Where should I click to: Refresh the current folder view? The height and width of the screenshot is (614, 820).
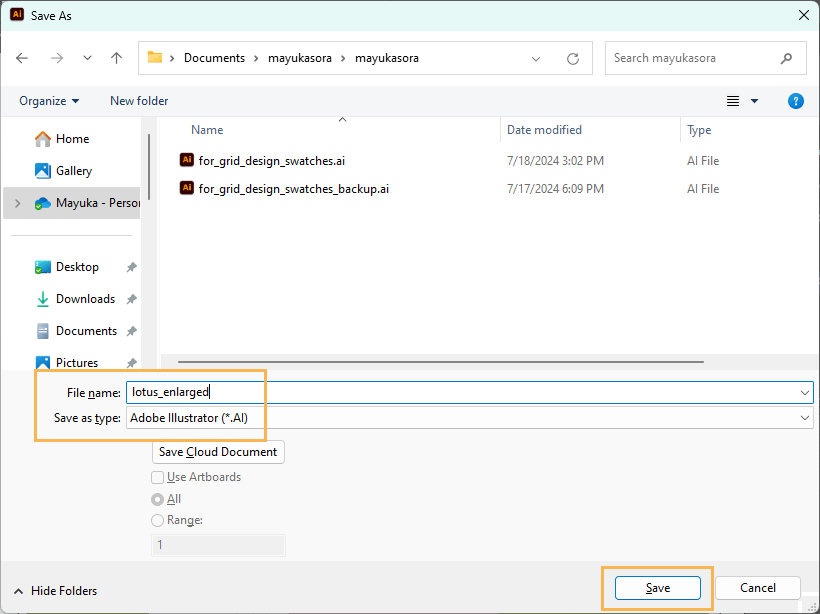point(573,58)
